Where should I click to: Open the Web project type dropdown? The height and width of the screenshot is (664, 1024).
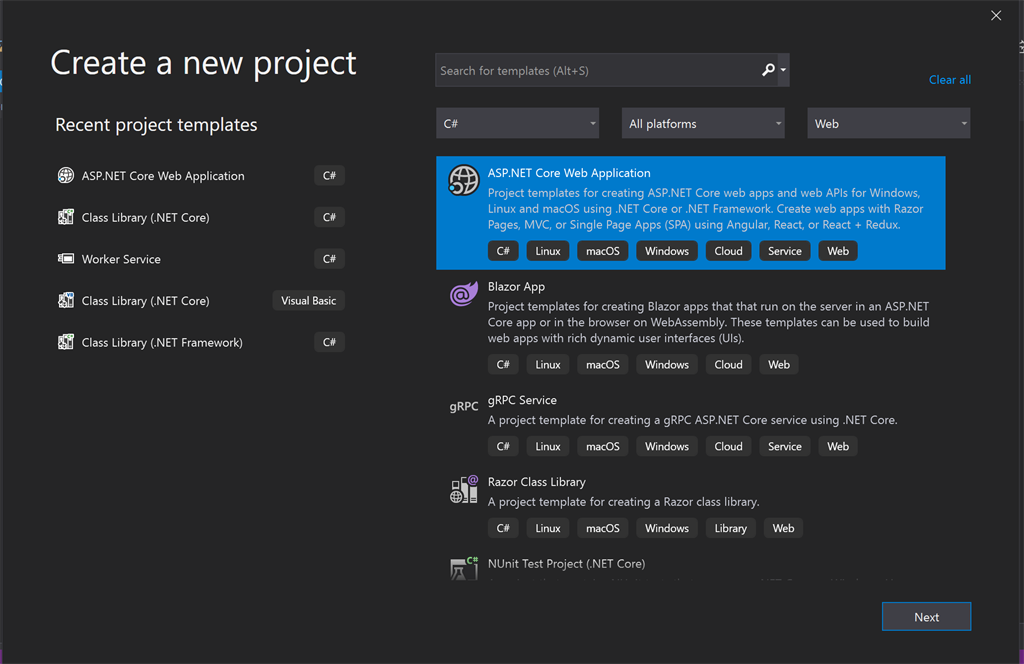click(x=888, y=124)
